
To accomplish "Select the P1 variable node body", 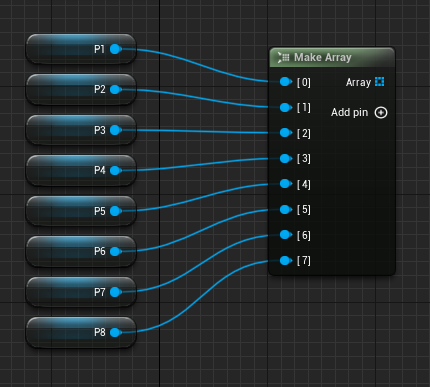I will [x=81, y=49].
